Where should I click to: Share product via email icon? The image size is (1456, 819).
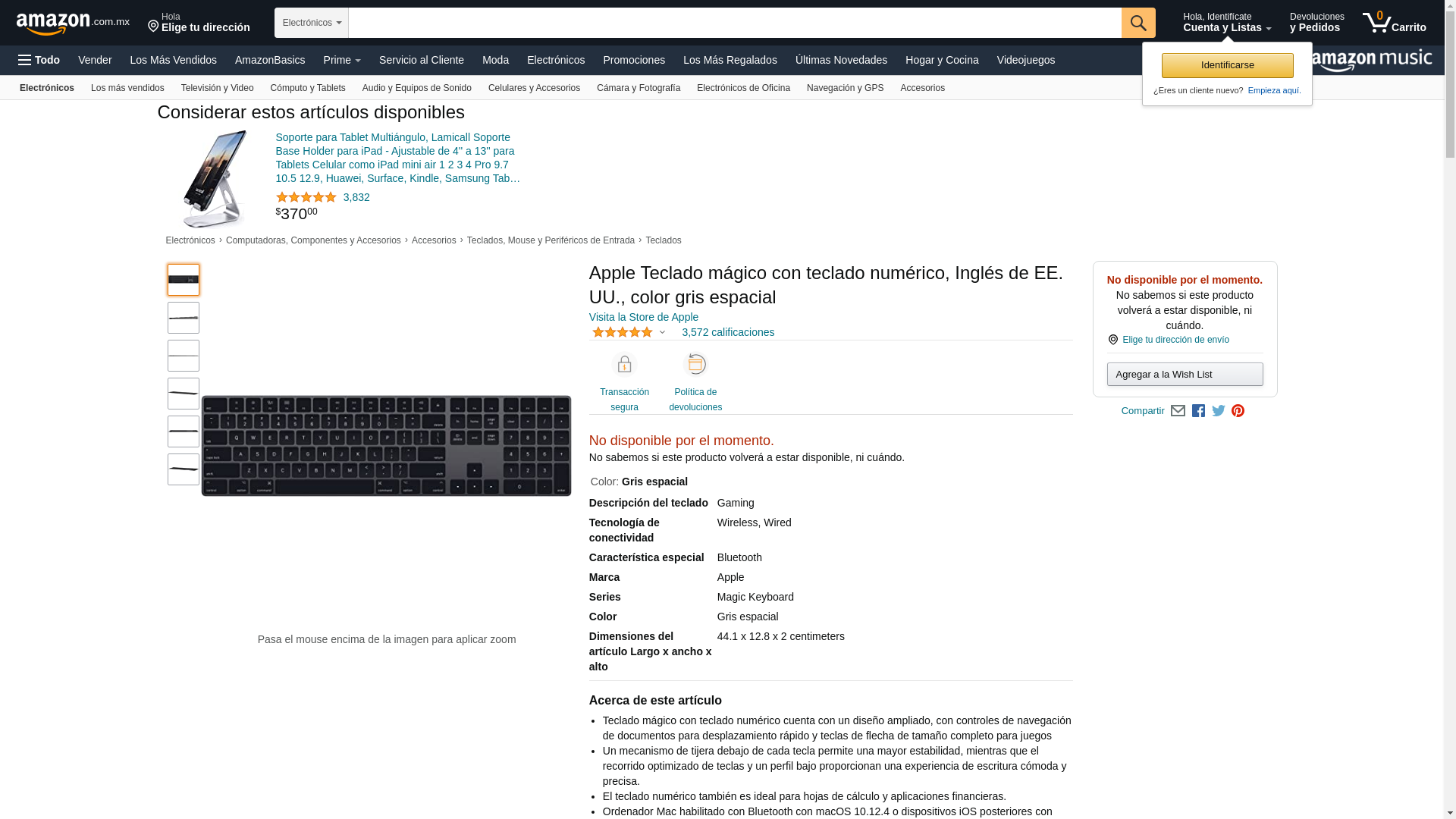pyautogui.click(x=1178, y=411)
